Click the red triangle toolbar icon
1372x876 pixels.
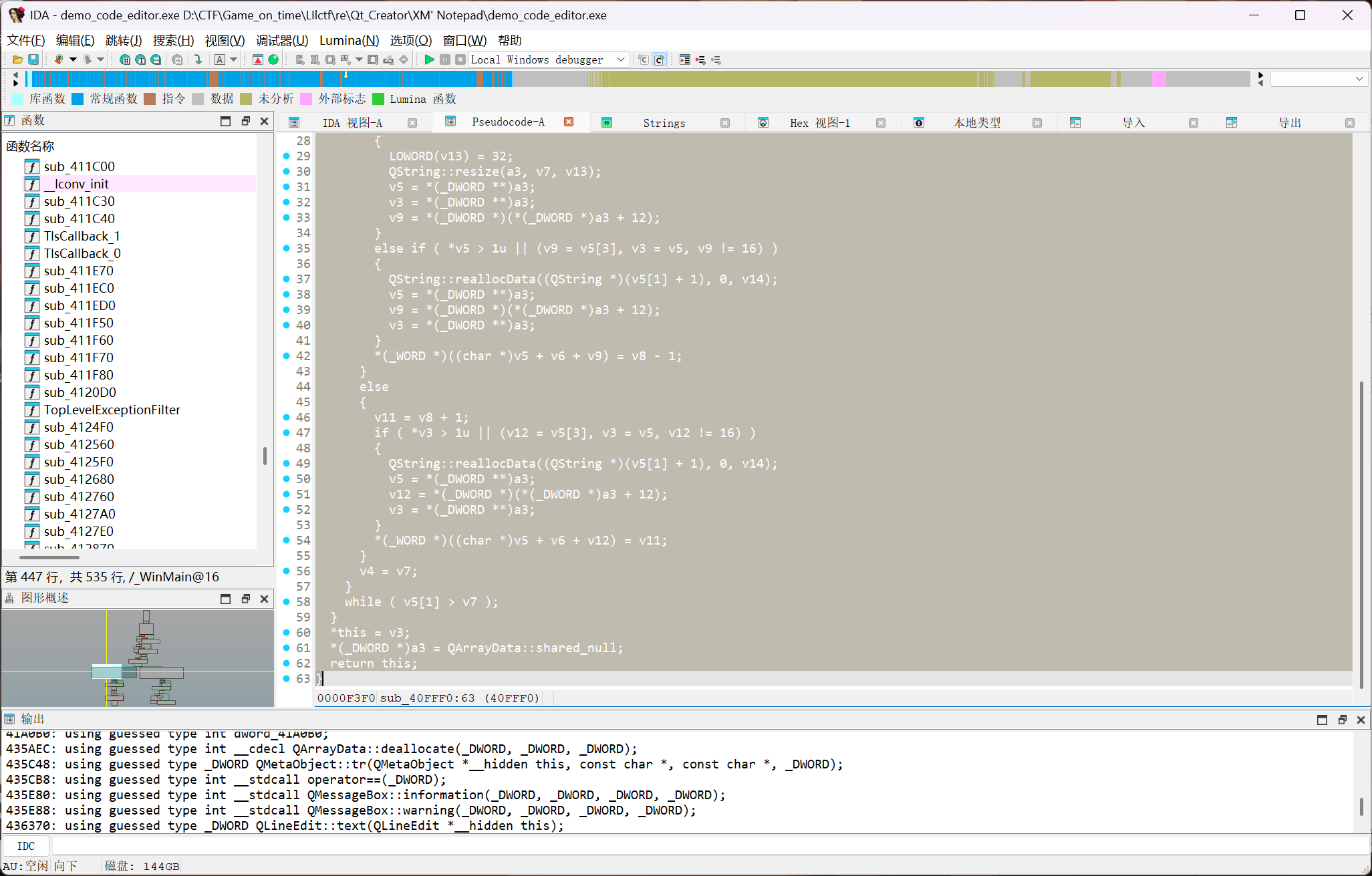(258, 59)
